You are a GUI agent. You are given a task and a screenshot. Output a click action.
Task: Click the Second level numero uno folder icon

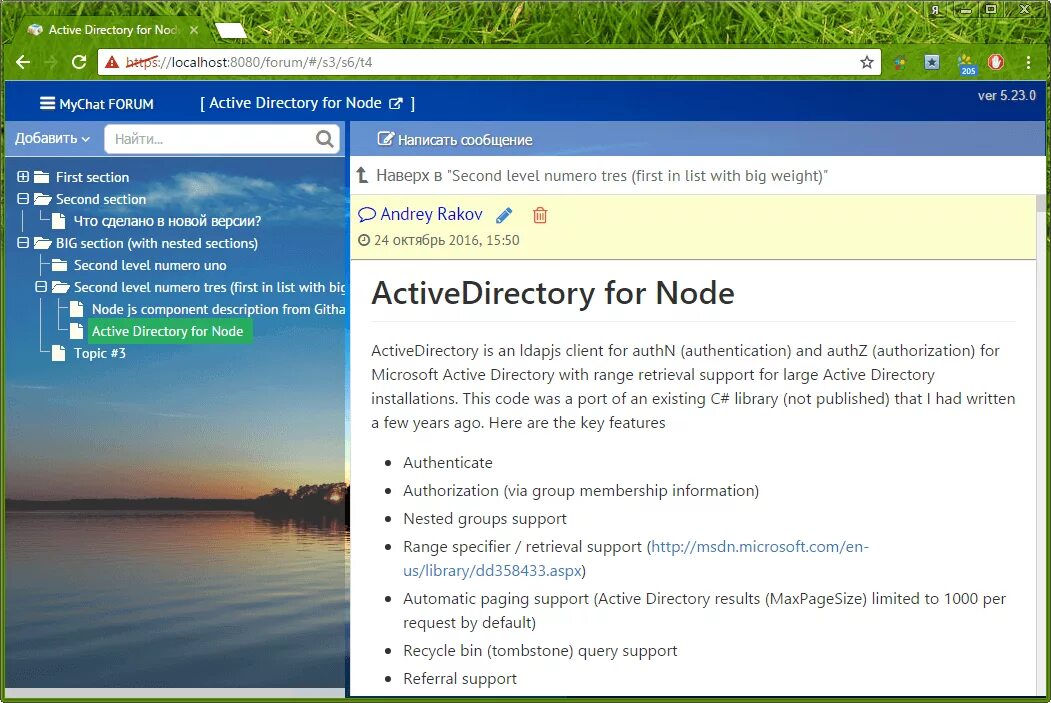[x=60, y=265]
